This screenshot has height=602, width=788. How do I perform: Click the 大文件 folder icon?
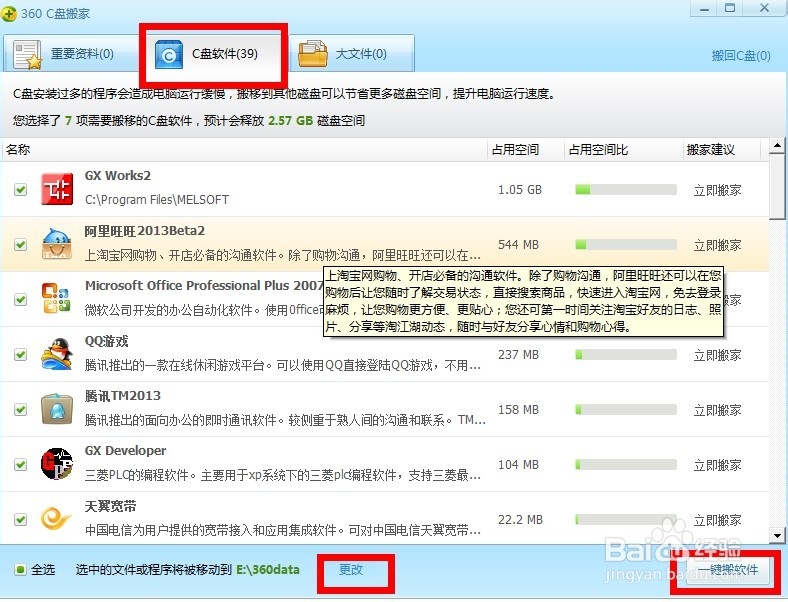pyautogui.click(x=313, y=54)
